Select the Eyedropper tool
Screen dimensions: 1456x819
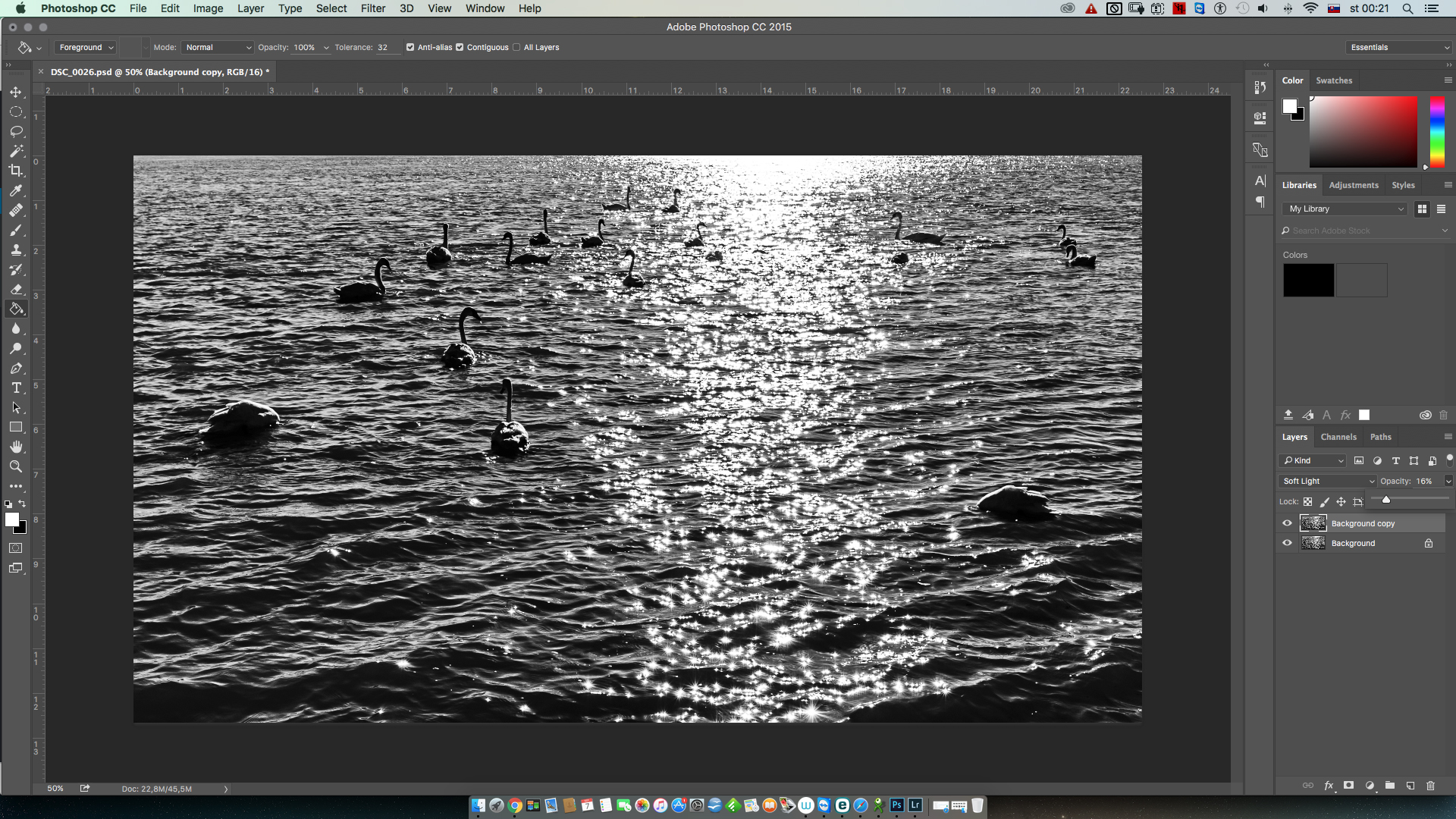[16, 190]
